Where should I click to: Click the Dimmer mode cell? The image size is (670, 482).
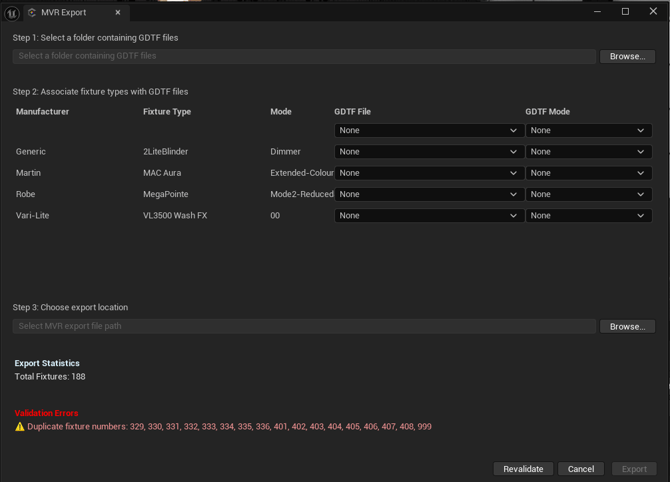coord(285,152)
